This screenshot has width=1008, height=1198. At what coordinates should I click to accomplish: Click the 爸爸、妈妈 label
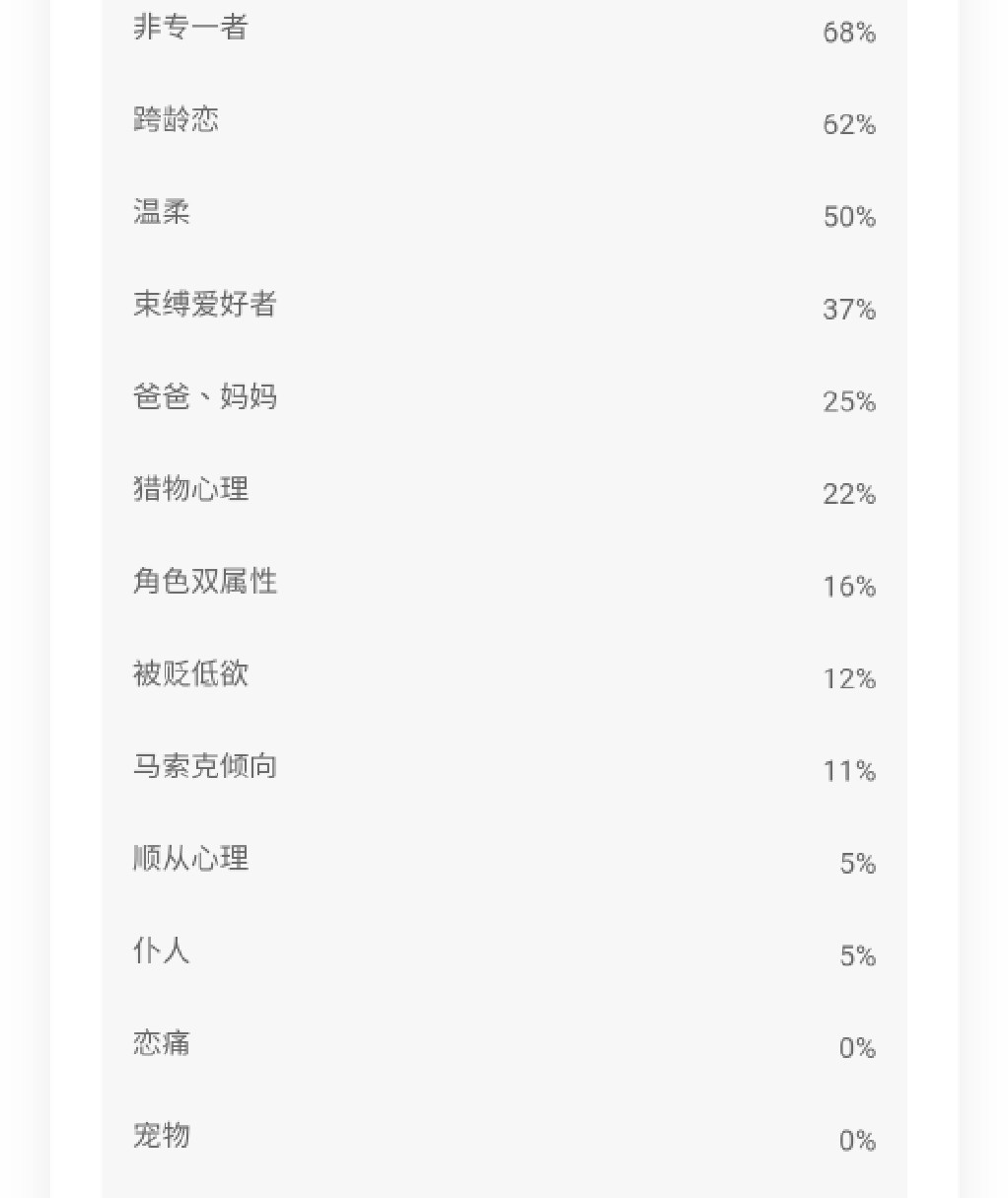coord(205,397)
